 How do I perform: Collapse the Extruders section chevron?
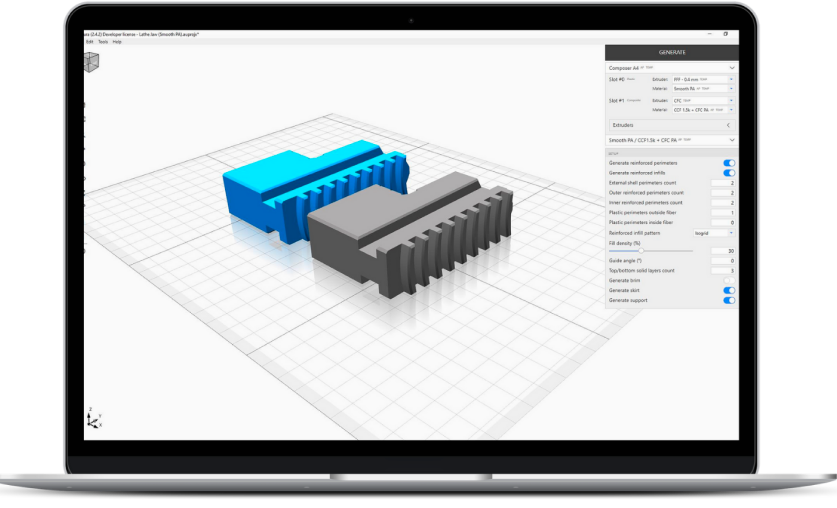tap(728, 125)
